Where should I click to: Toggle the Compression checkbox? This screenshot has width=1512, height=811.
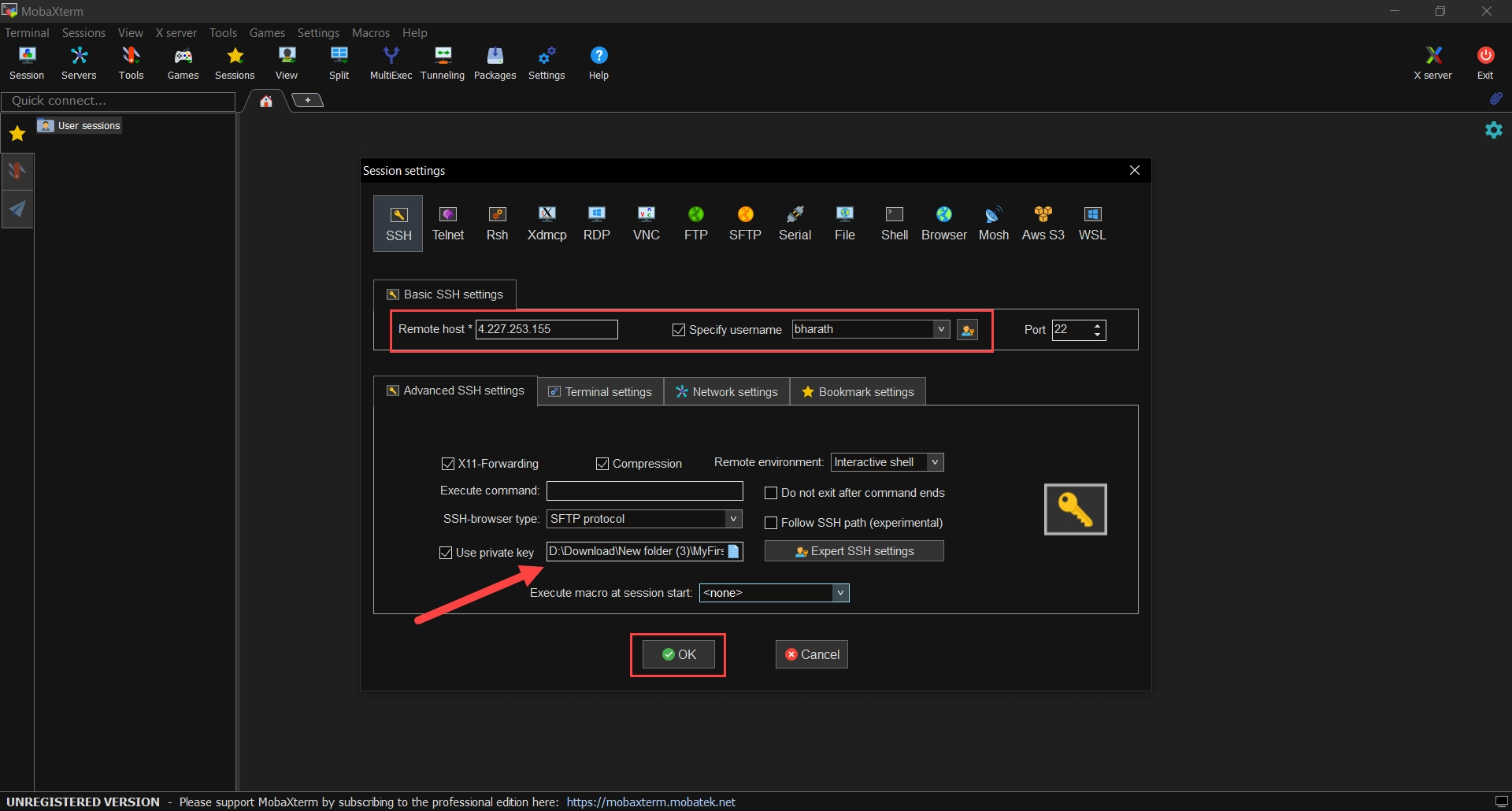[x=602, y=464]
